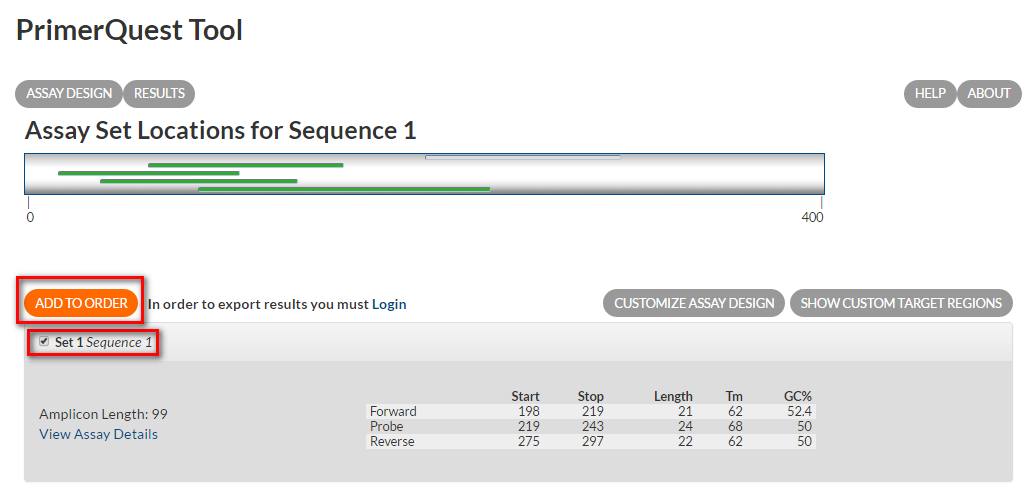Click the Set 1 Sequence 1 header label

103,342
